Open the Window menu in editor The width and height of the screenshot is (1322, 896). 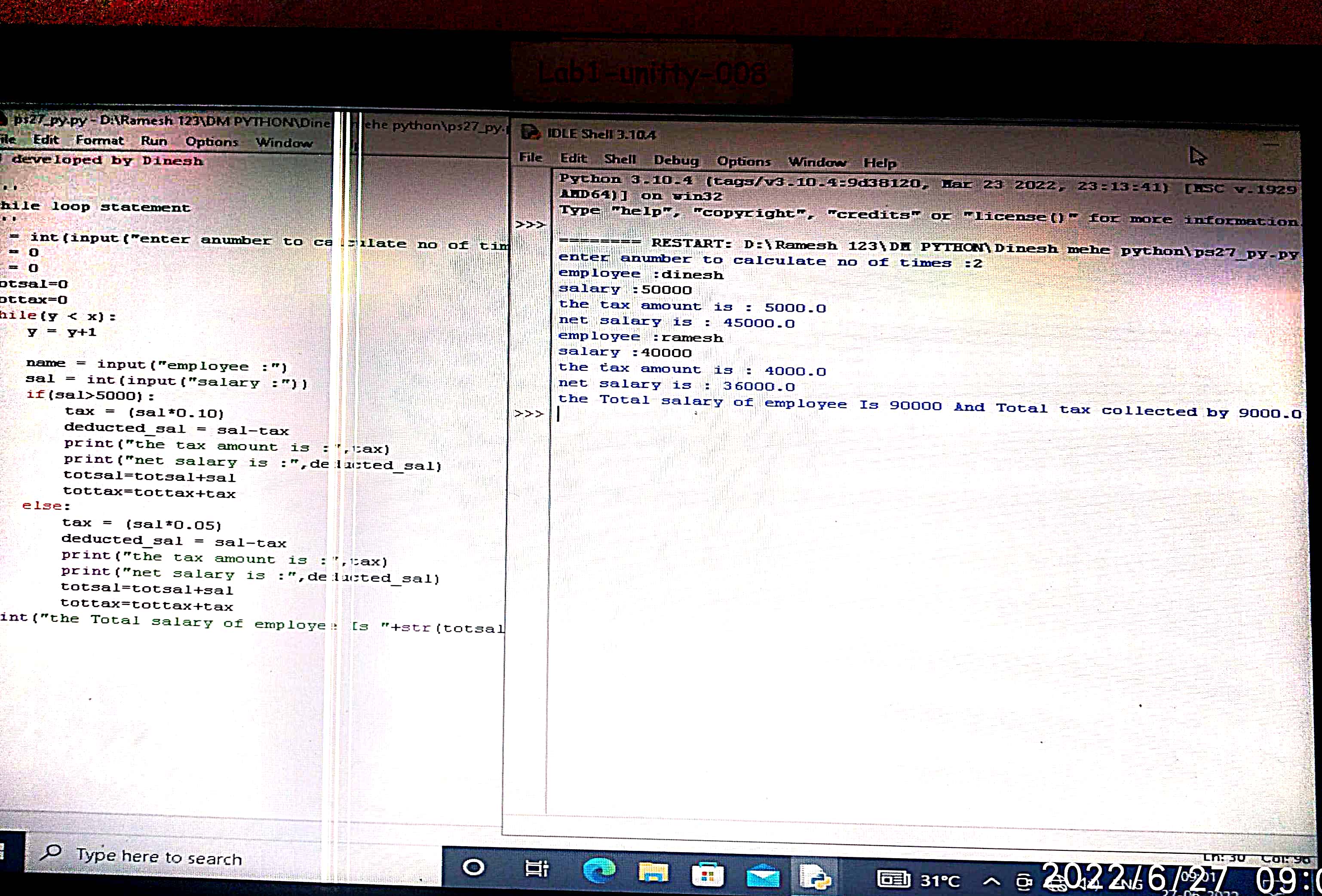tap(284, 143)
